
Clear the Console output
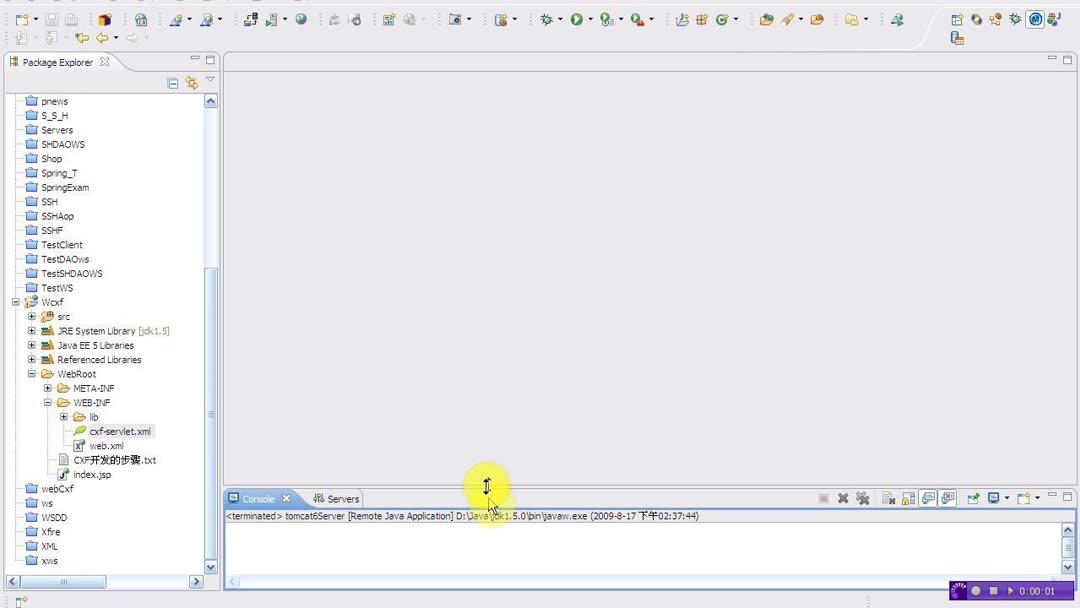886,498
